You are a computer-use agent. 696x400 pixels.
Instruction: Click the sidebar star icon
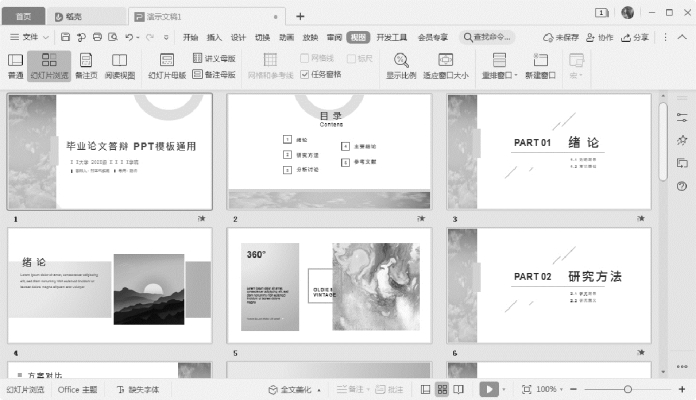click(x=682, y=140)
